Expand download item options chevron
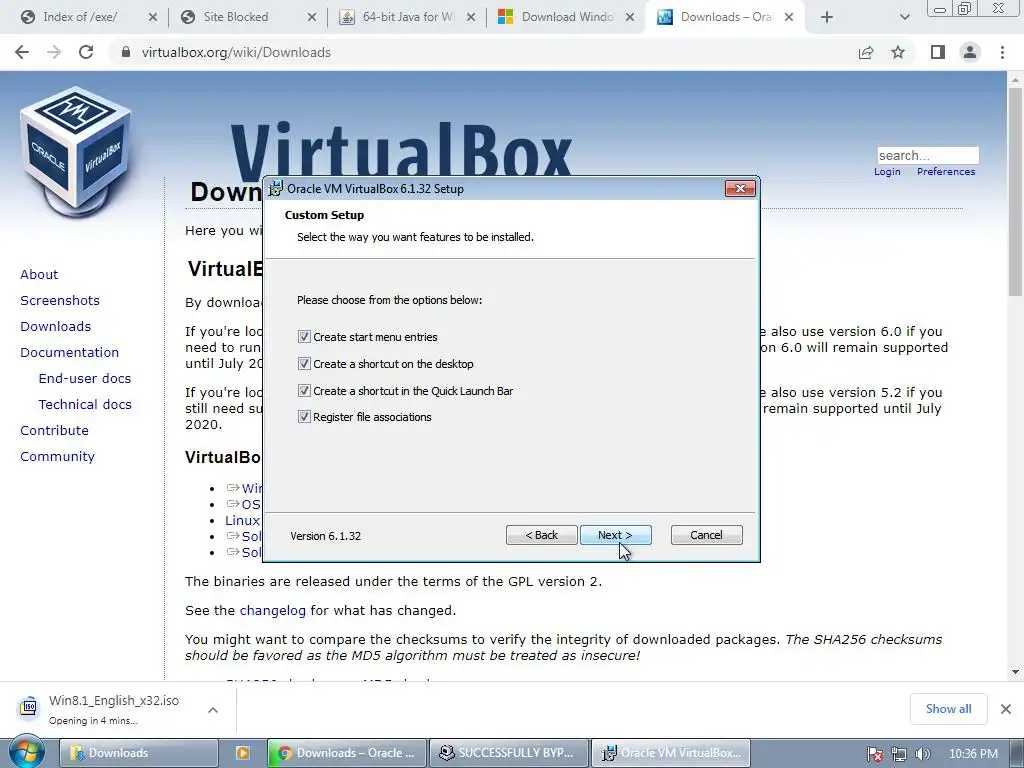Viewport: 1024px width, 768px height. point(213,709)
